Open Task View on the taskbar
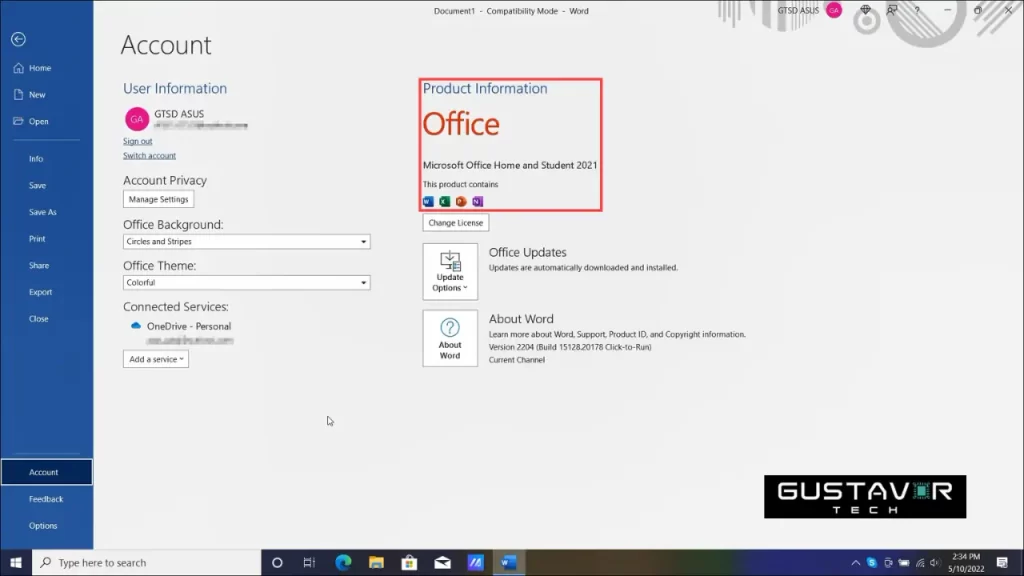This screenshot has height=576, width=1024. coord(310,563)
